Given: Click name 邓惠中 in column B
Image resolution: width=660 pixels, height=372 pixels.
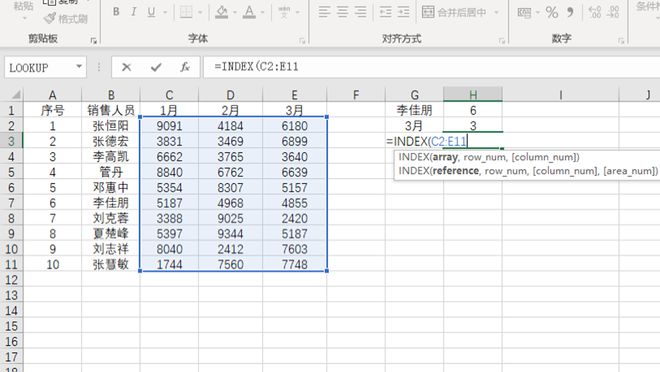Looking at the screenshot, I should point(111,187).
